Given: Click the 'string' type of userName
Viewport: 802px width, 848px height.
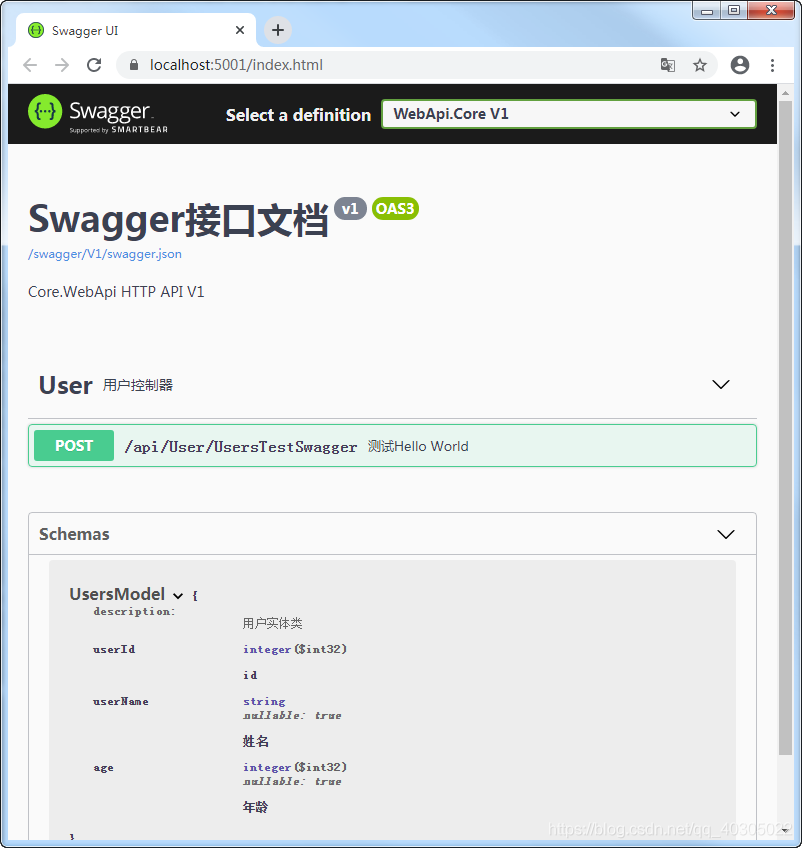Looking at the screenshot, I should [x=264, y=701].
